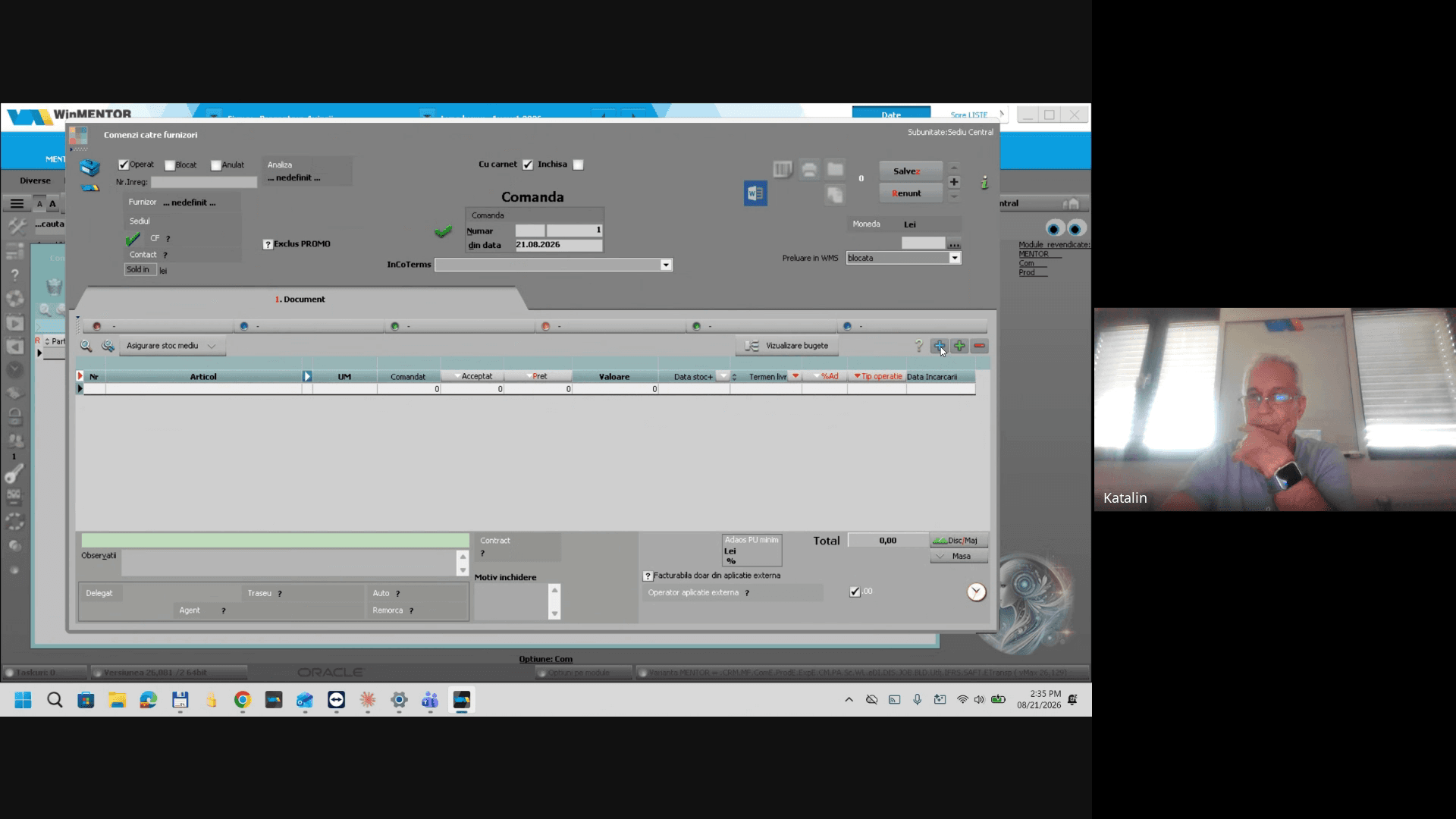The image size is (1456, 819).
Task: Expand the InCoTerms dropdown
Action: pos(666,265)
